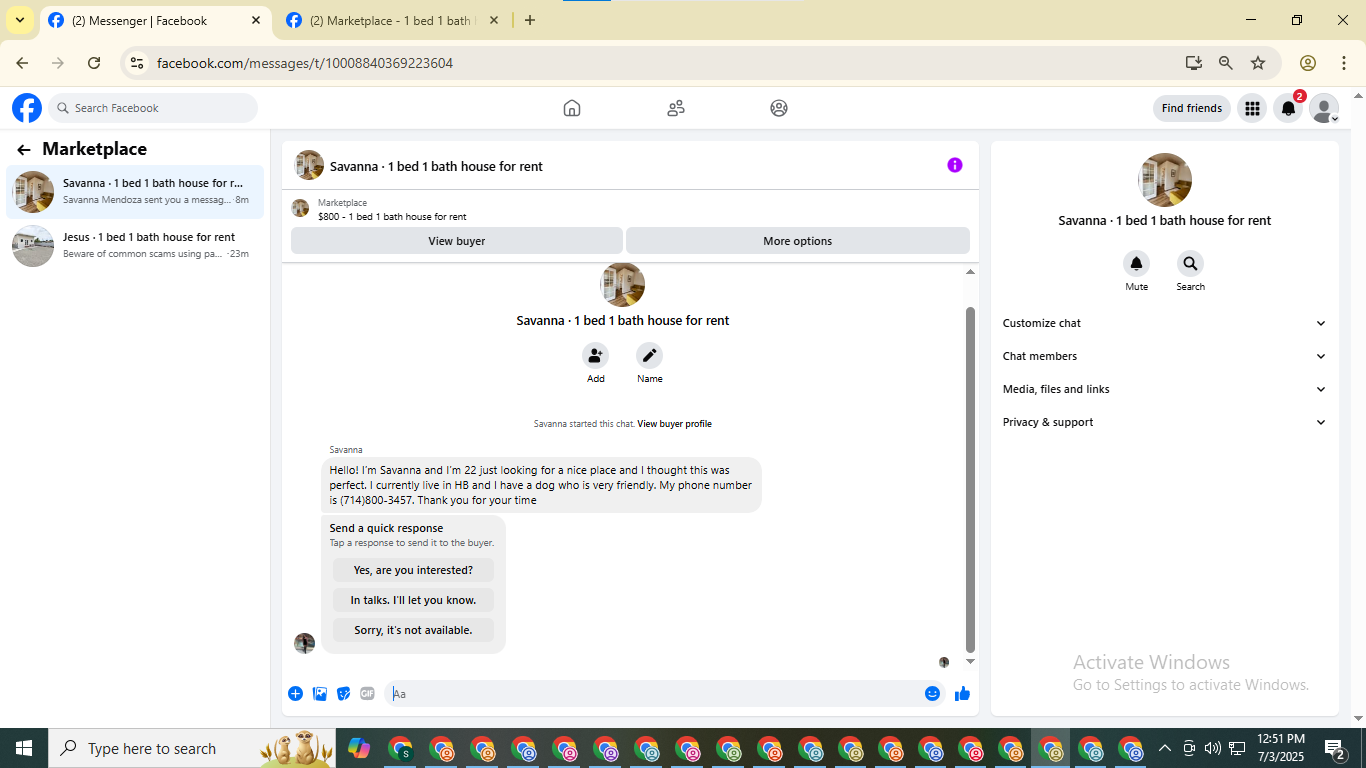Click the Name pencil icon in chat
Viewport: 1366px width, 768px height.
[650, 355]
